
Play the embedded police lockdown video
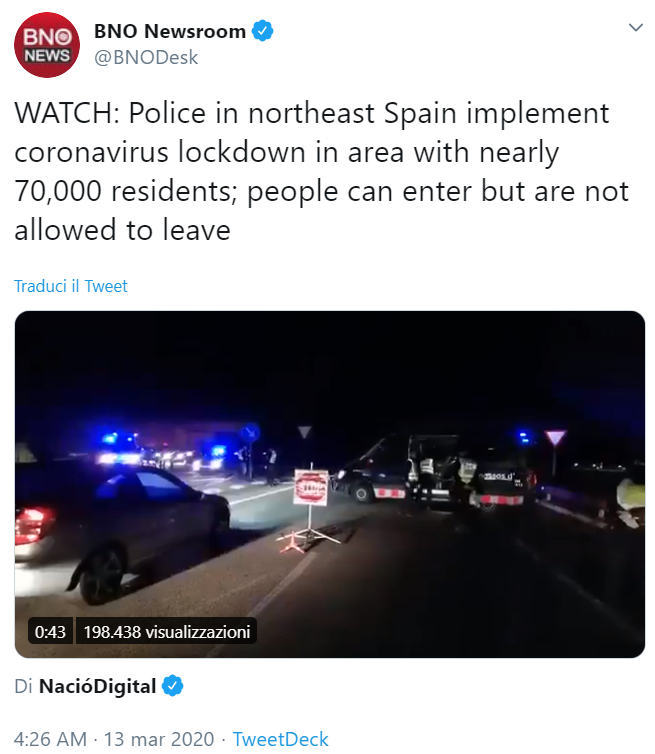(x=330, y=484)
